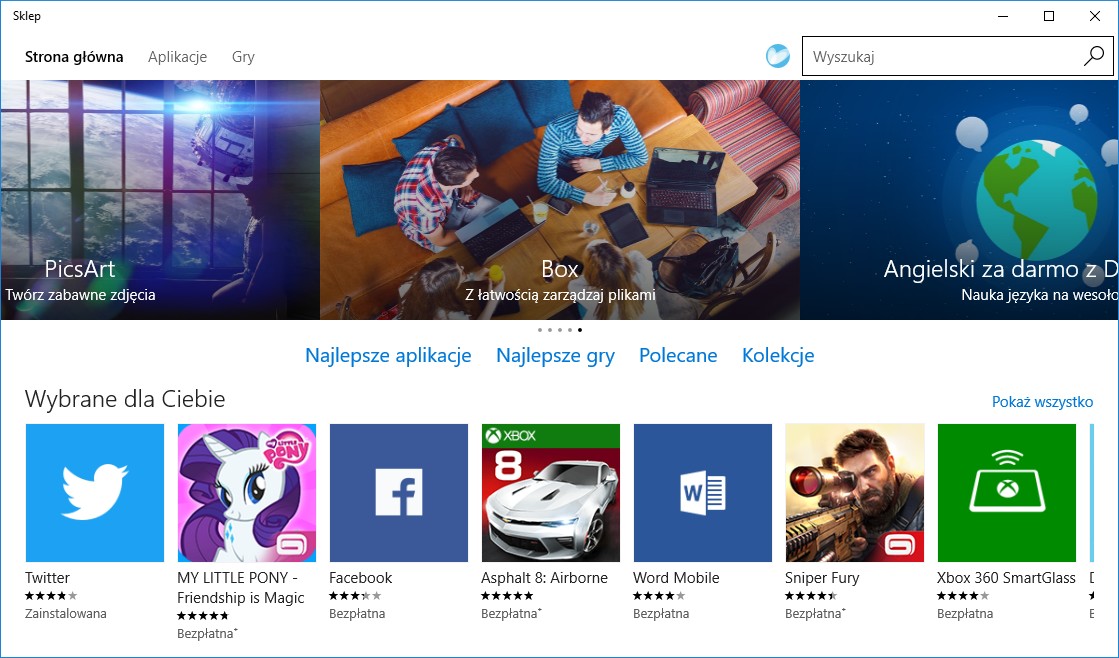1119x658 pixels.
Task: Go to the Gry tab
Action: [x=243, y=57]
